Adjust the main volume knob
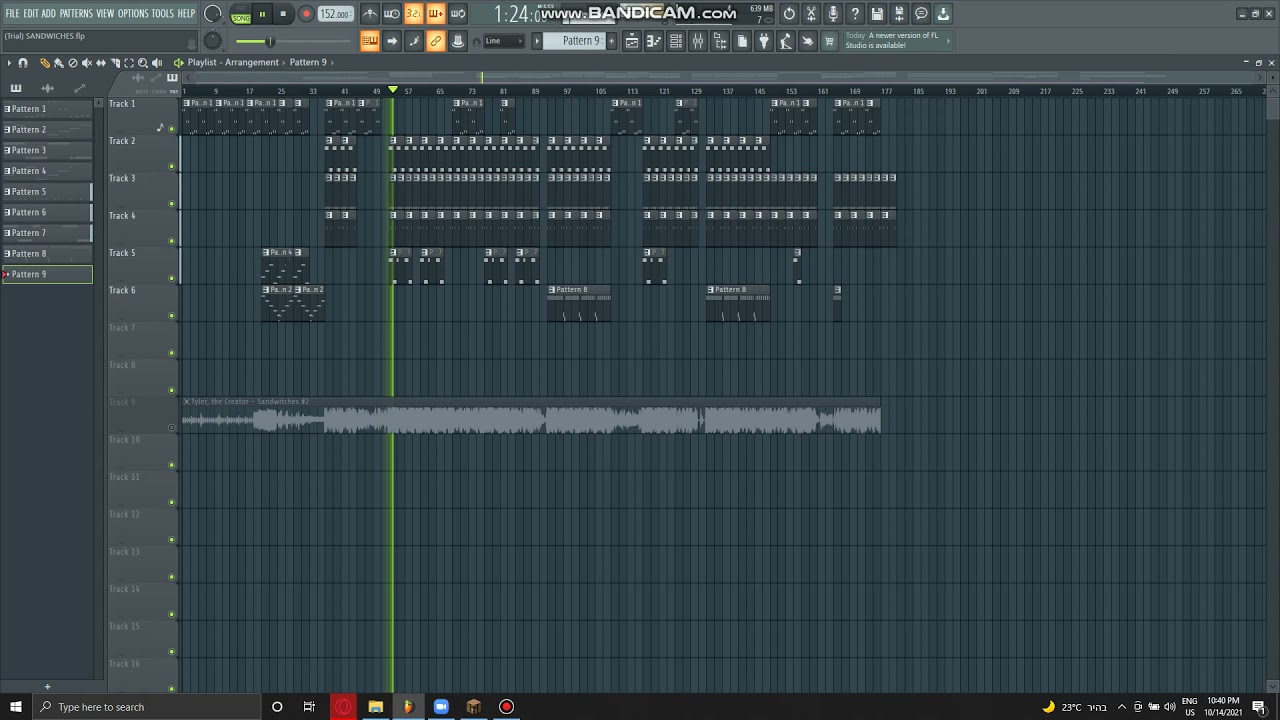This screenshot has height=720, width=1280. coord(213,14)
